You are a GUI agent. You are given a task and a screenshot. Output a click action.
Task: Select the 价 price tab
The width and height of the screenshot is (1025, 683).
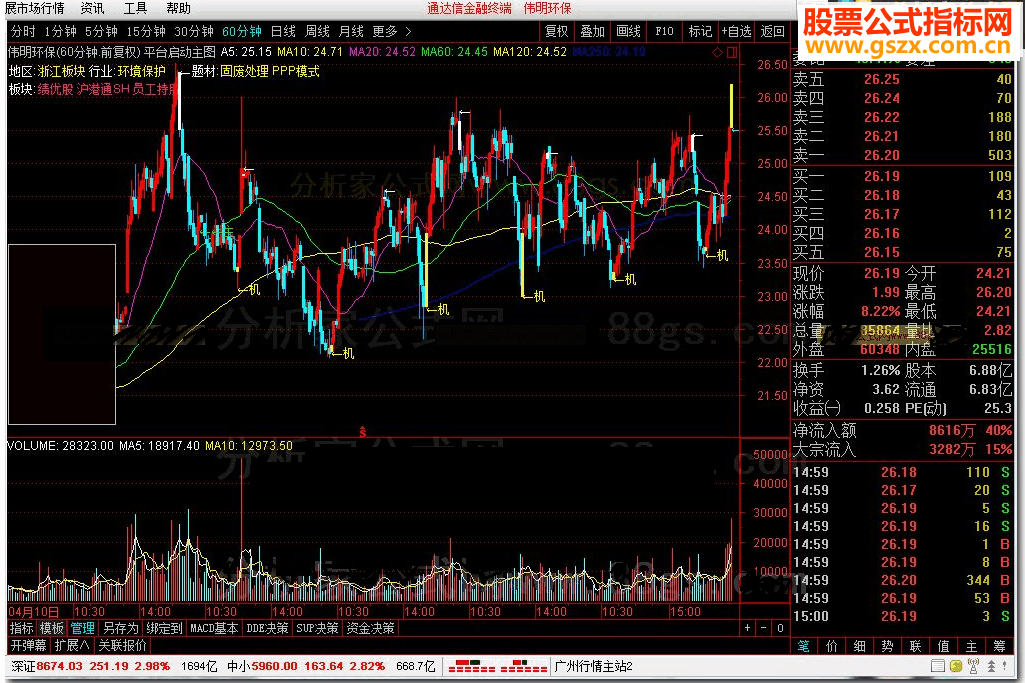[x=832, y=646]
